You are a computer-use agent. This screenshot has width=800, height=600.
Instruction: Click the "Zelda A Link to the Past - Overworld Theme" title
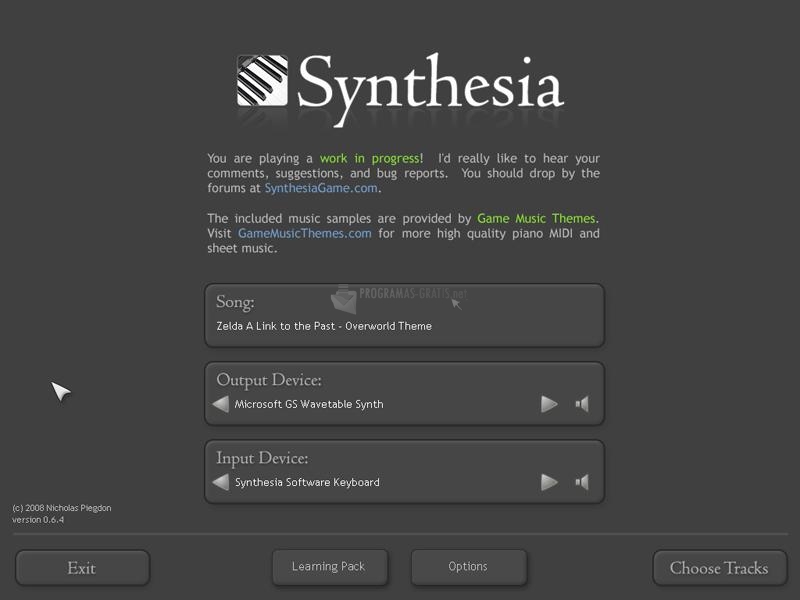pyautogui.click(x=324, y=326)
